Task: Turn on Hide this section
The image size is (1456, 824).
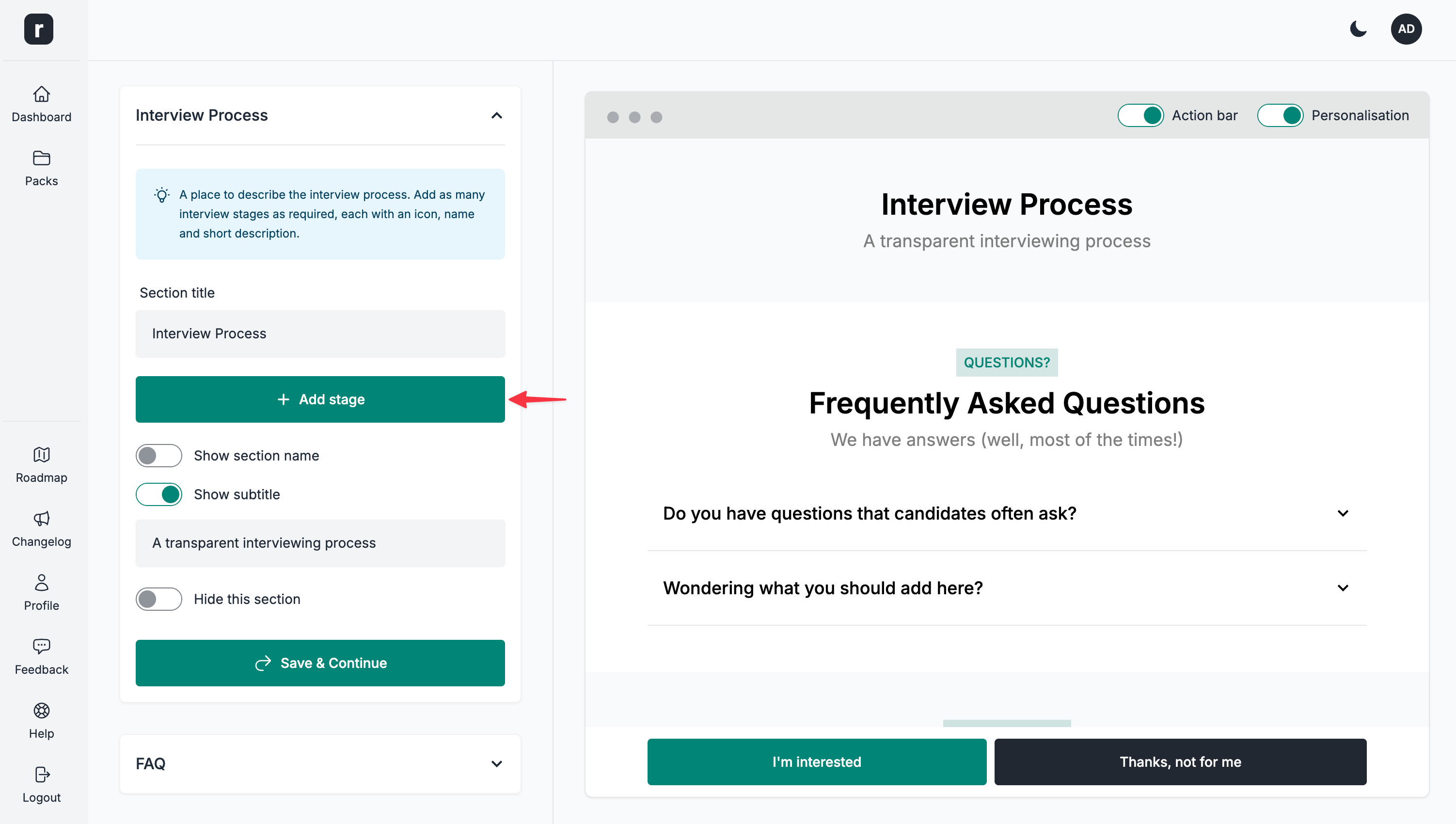Action: click(159, 599)
